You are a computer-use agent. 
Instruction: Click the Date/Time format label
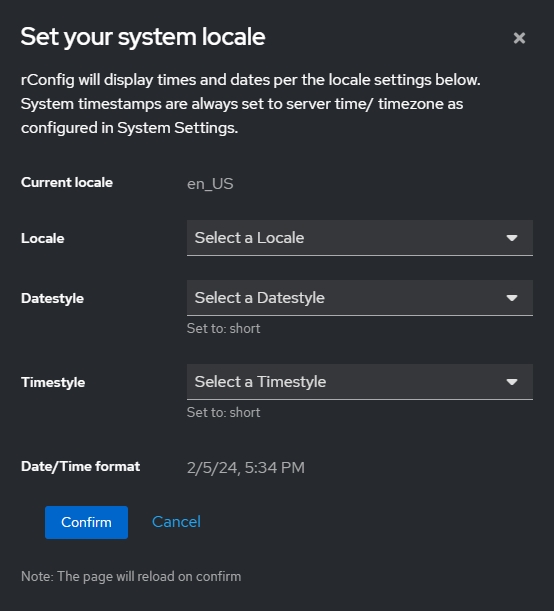click(x=81, y=466)
